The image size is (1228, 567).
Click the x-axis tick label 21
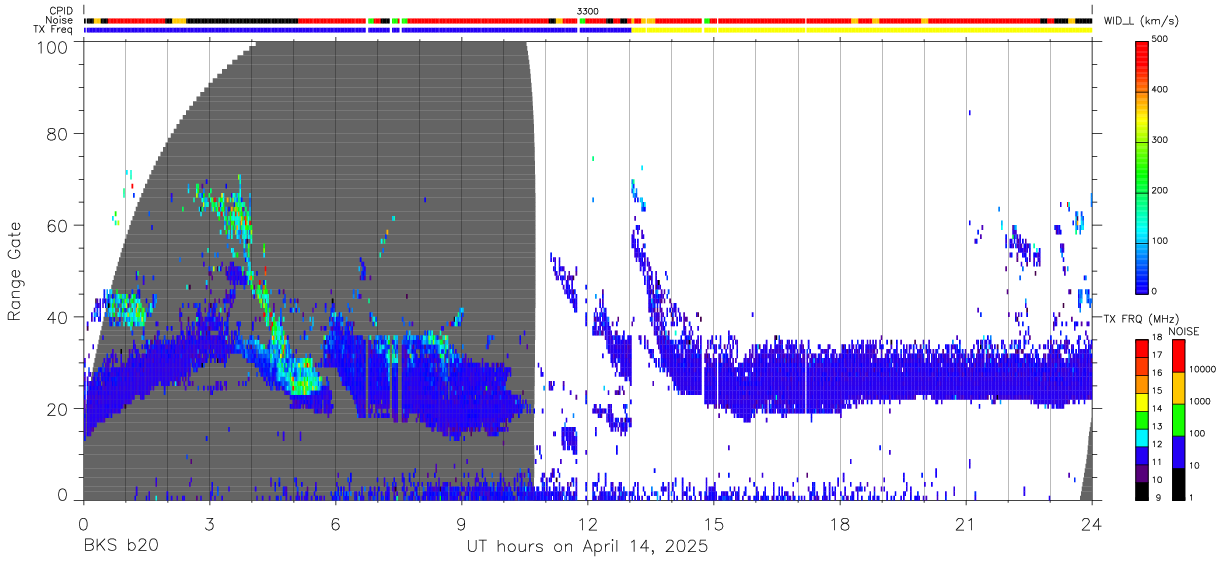coord(966,523)
